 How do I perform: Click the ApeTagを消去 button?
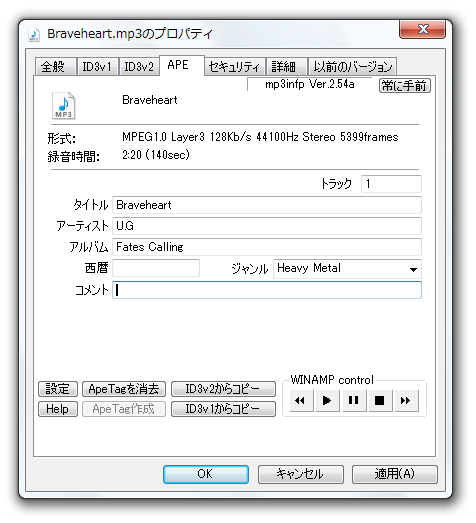tap(124, 389)
